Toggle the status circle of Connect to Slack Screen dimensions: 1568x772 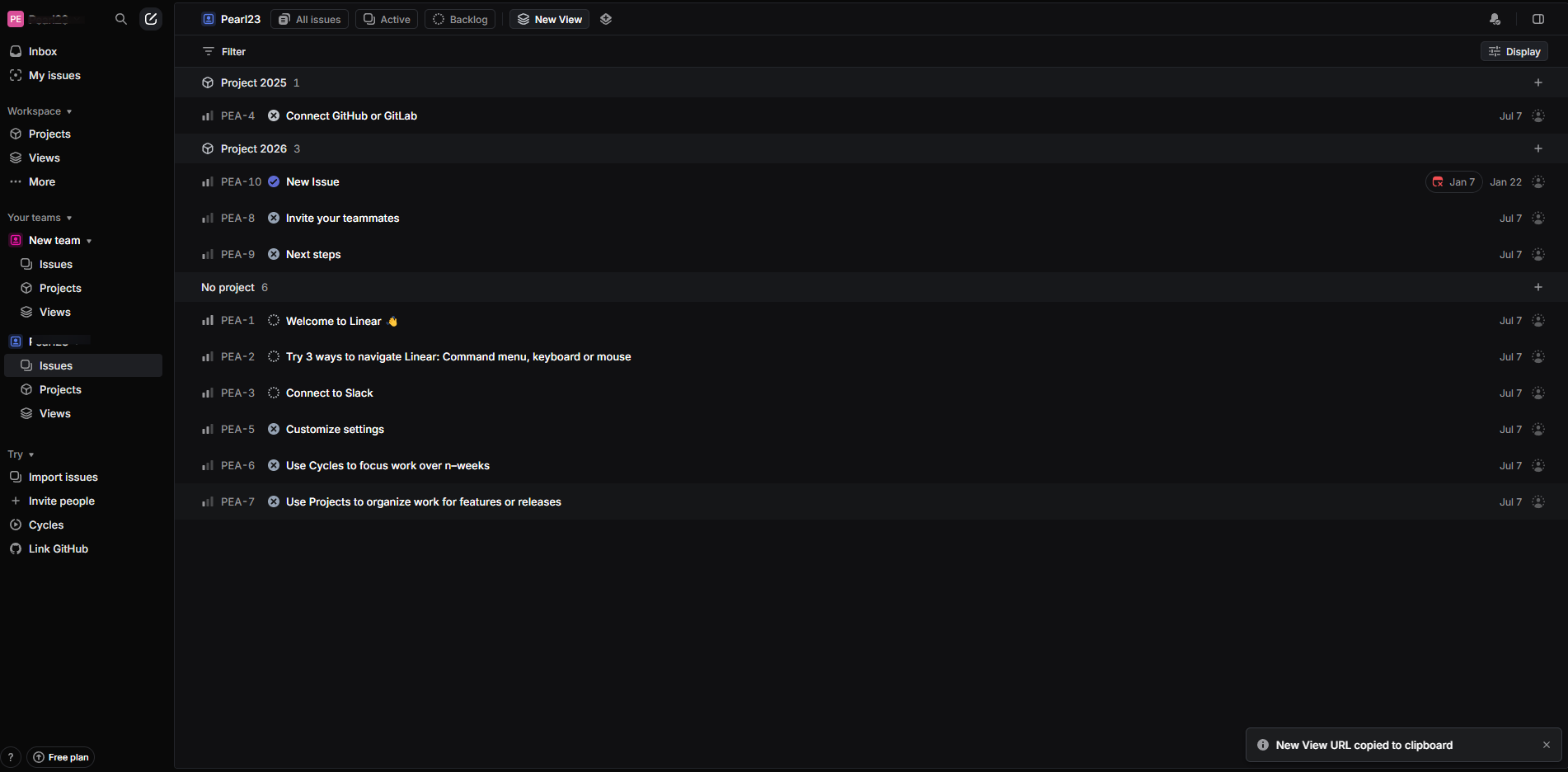(274, 393)
